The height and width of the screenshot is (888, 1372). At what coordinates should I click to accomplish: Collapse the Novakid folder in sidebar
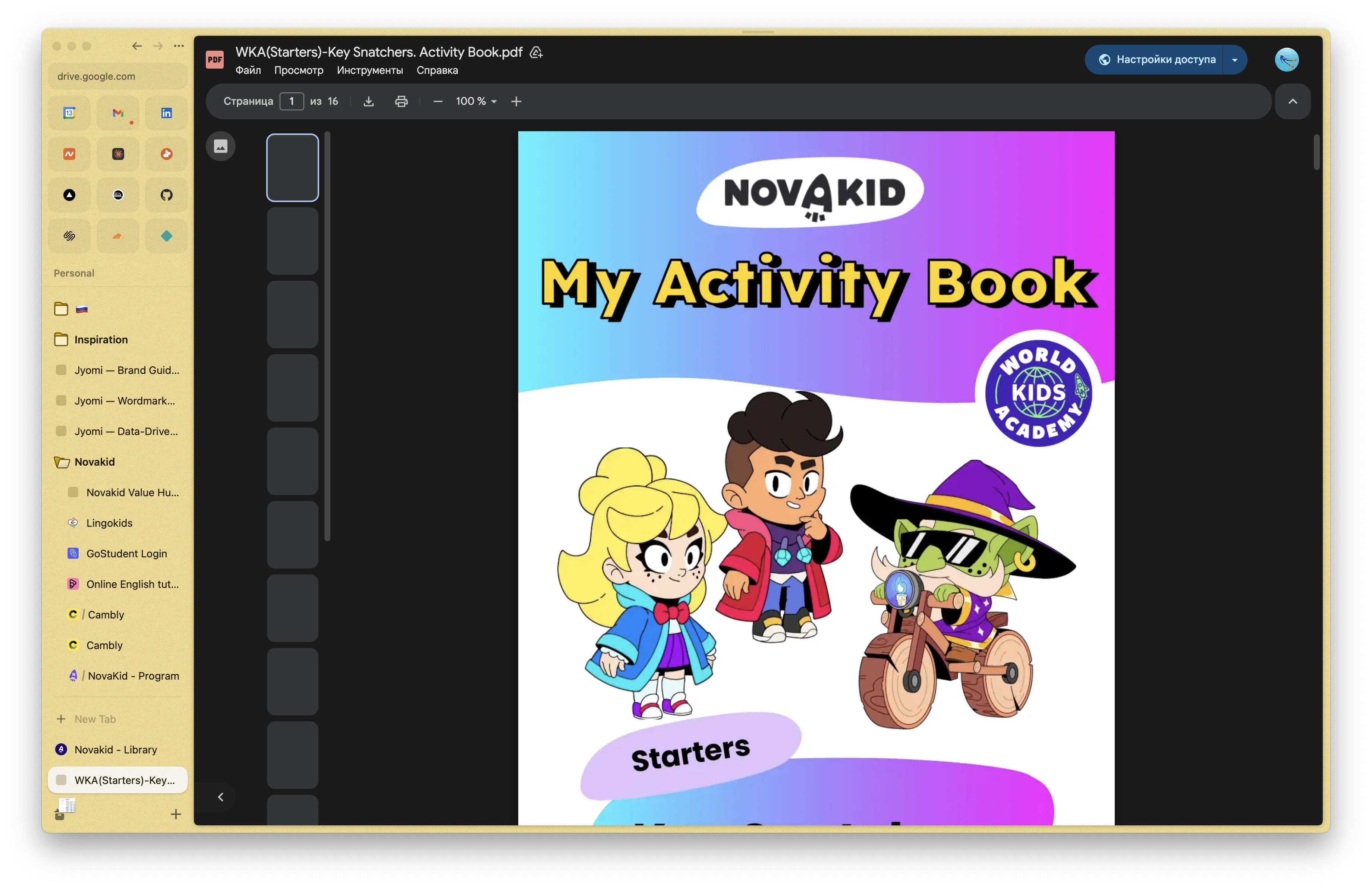pos(62,462)
